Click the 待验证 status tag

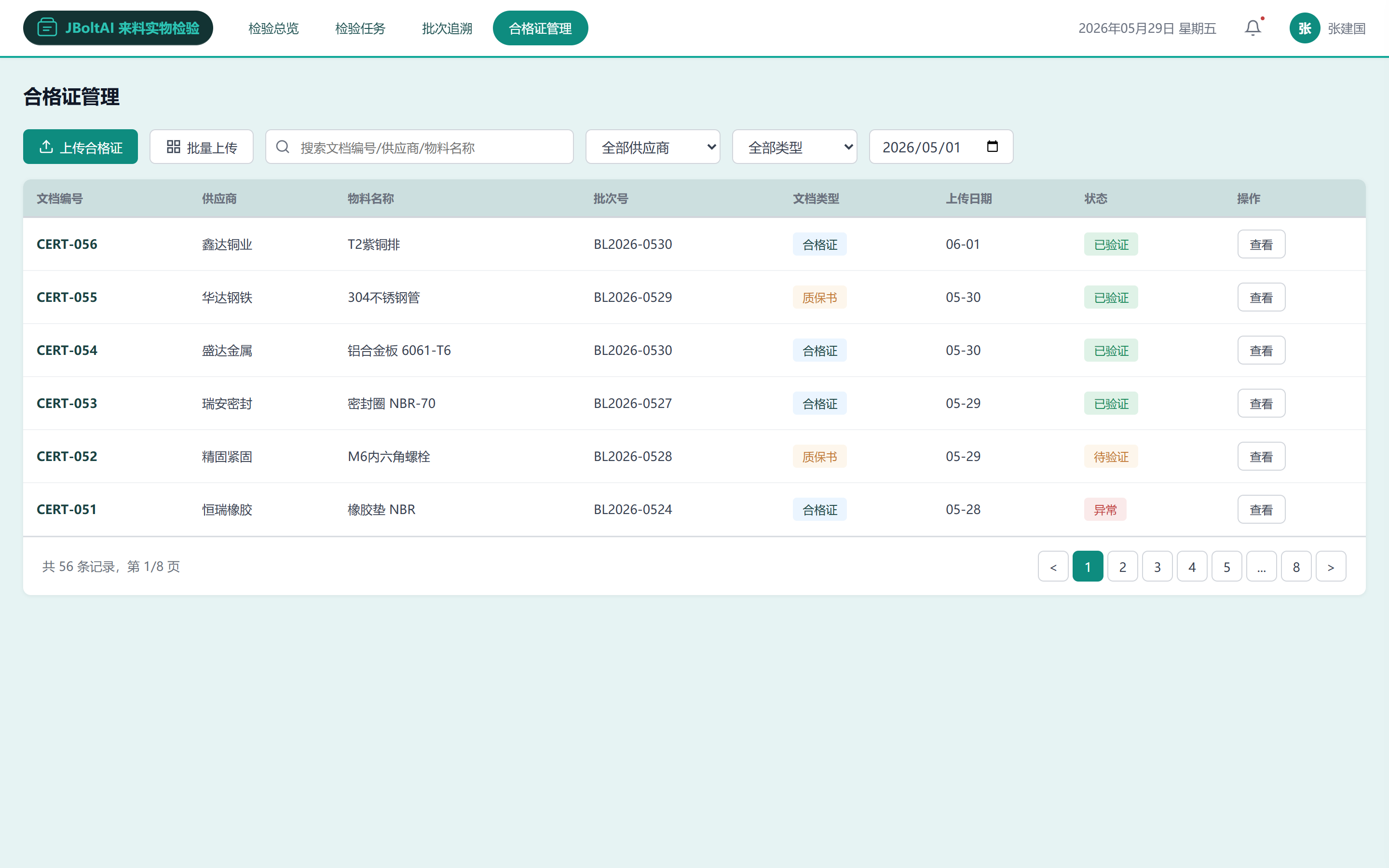tap(1111, 456)
